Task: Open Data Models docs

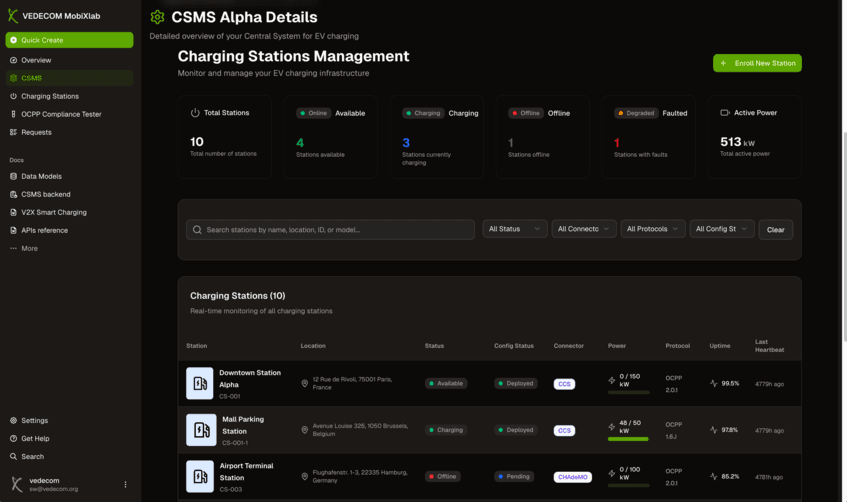Action: tap(69, 176)
